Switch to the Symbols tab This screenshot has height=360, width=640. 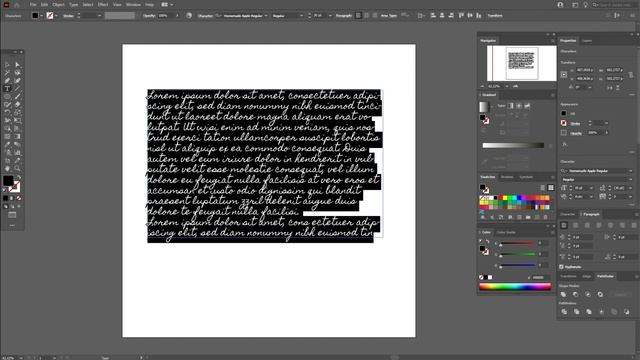(526, 177)
